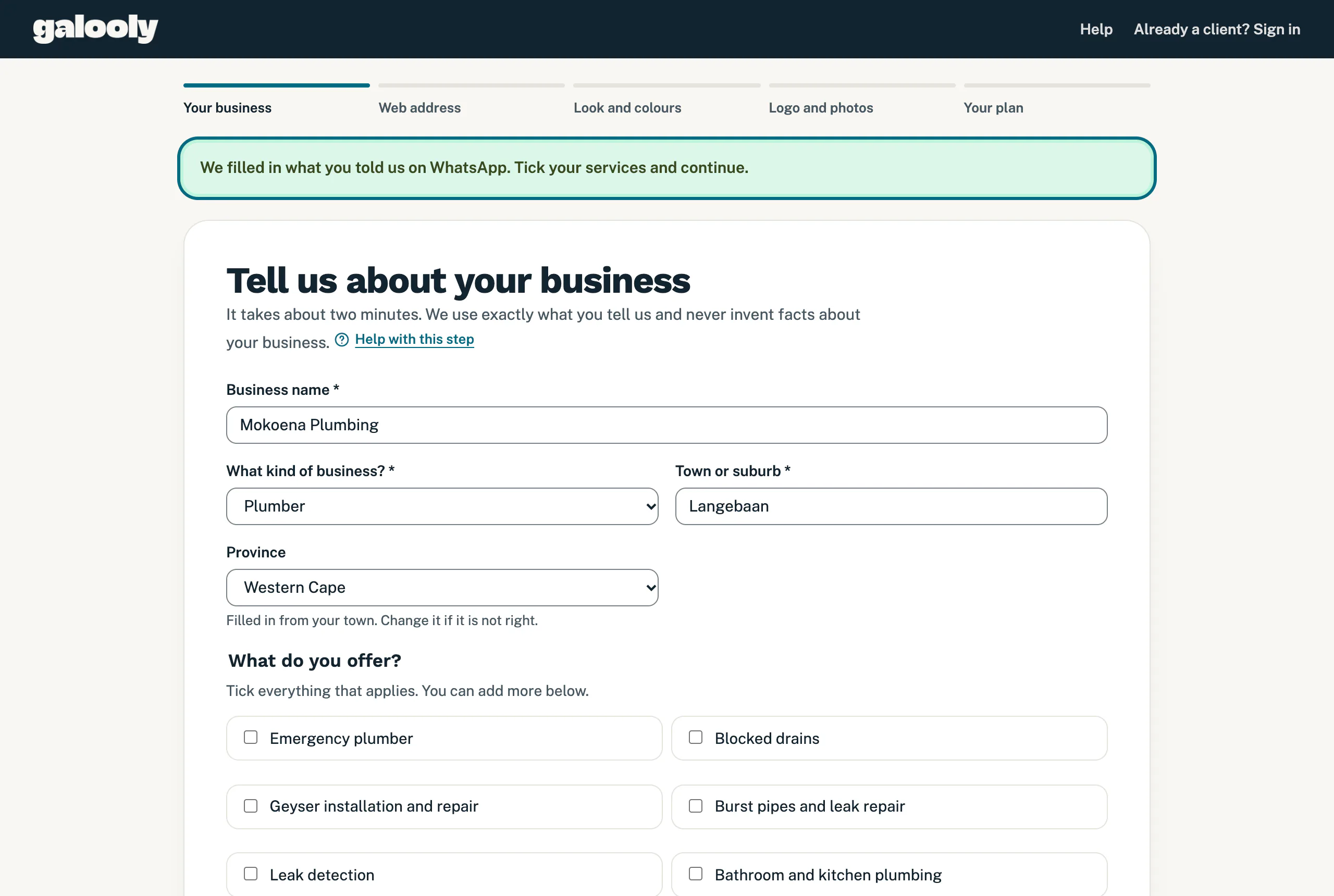Click the galooly logo

click(x=95, y=29)
